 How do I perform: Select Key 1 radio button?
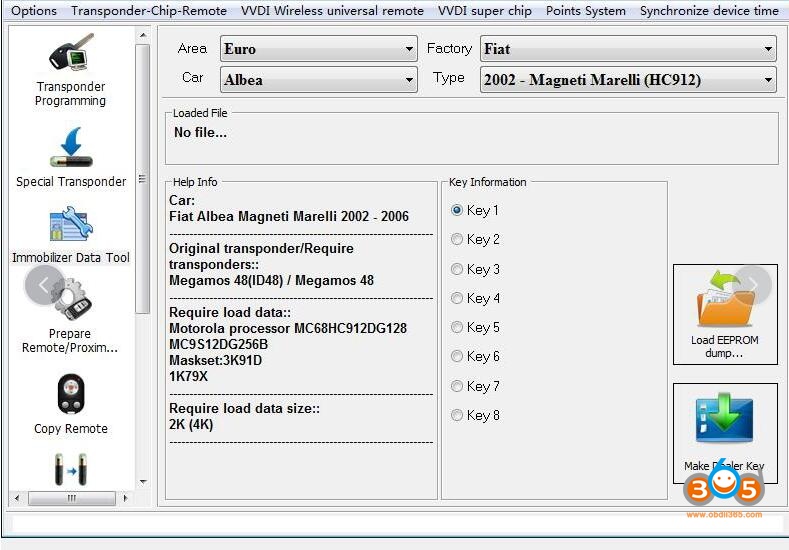pyautogui.click(x=456, y=210)
